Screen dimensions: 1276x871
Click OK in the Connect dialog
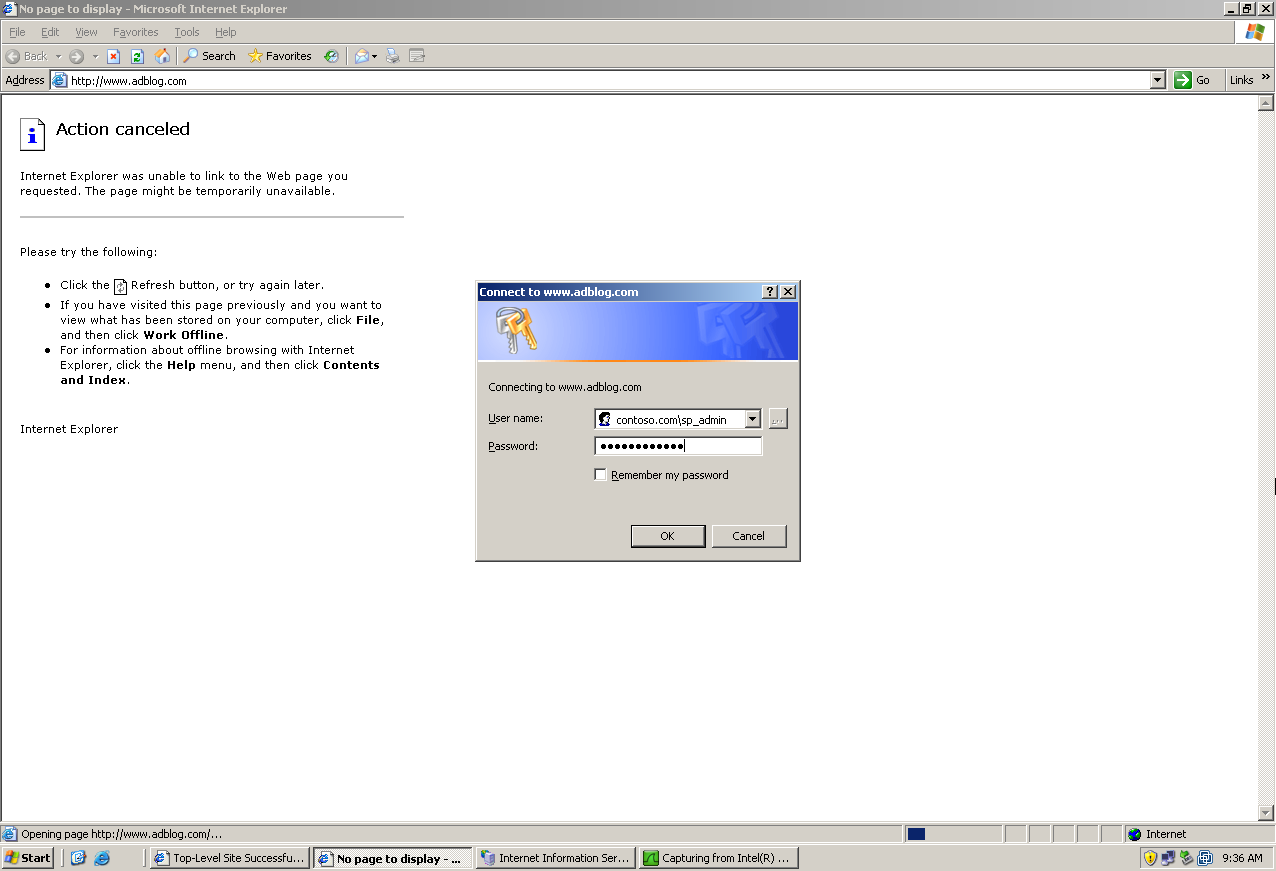tap(667, 535)
